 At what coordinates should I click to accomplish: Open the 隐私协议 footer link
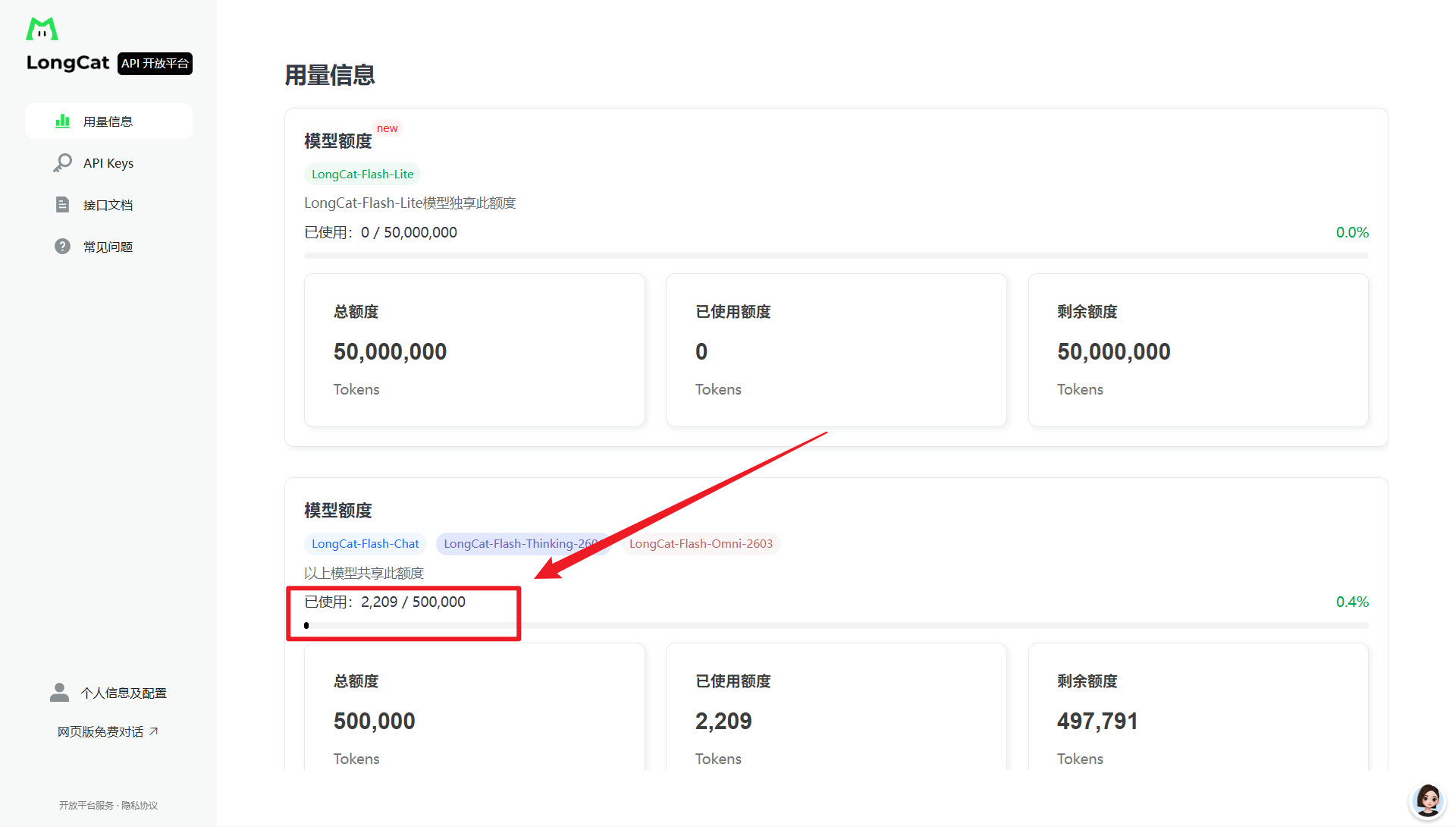point(140,806)
